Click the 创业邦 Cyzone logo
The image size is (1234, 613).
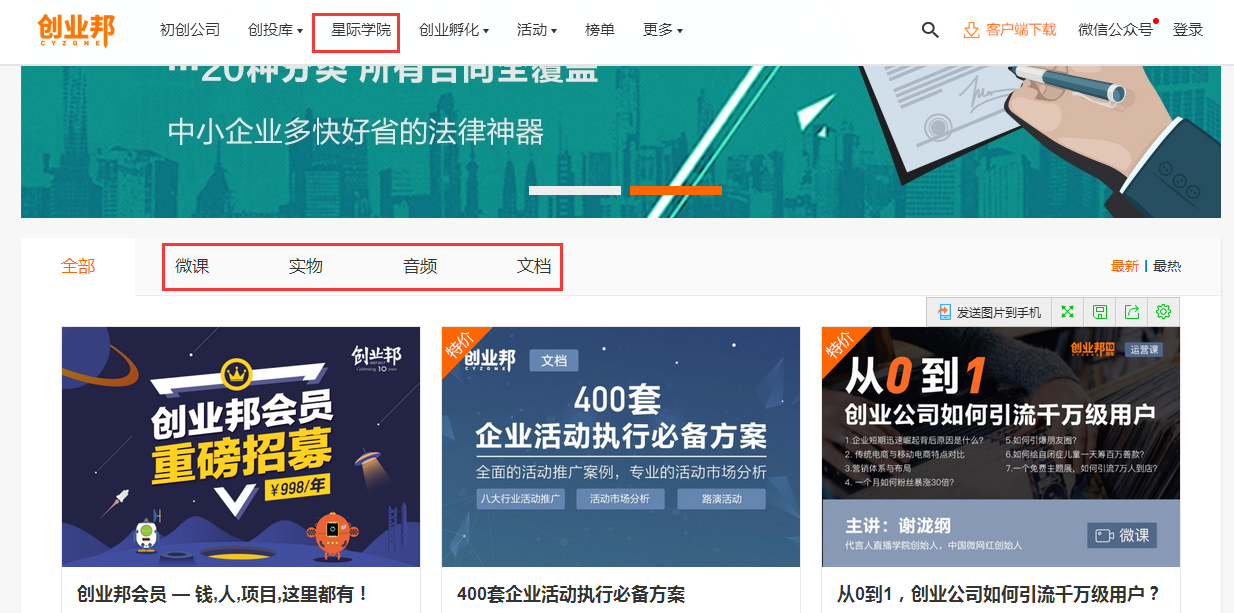coord(76,30)
